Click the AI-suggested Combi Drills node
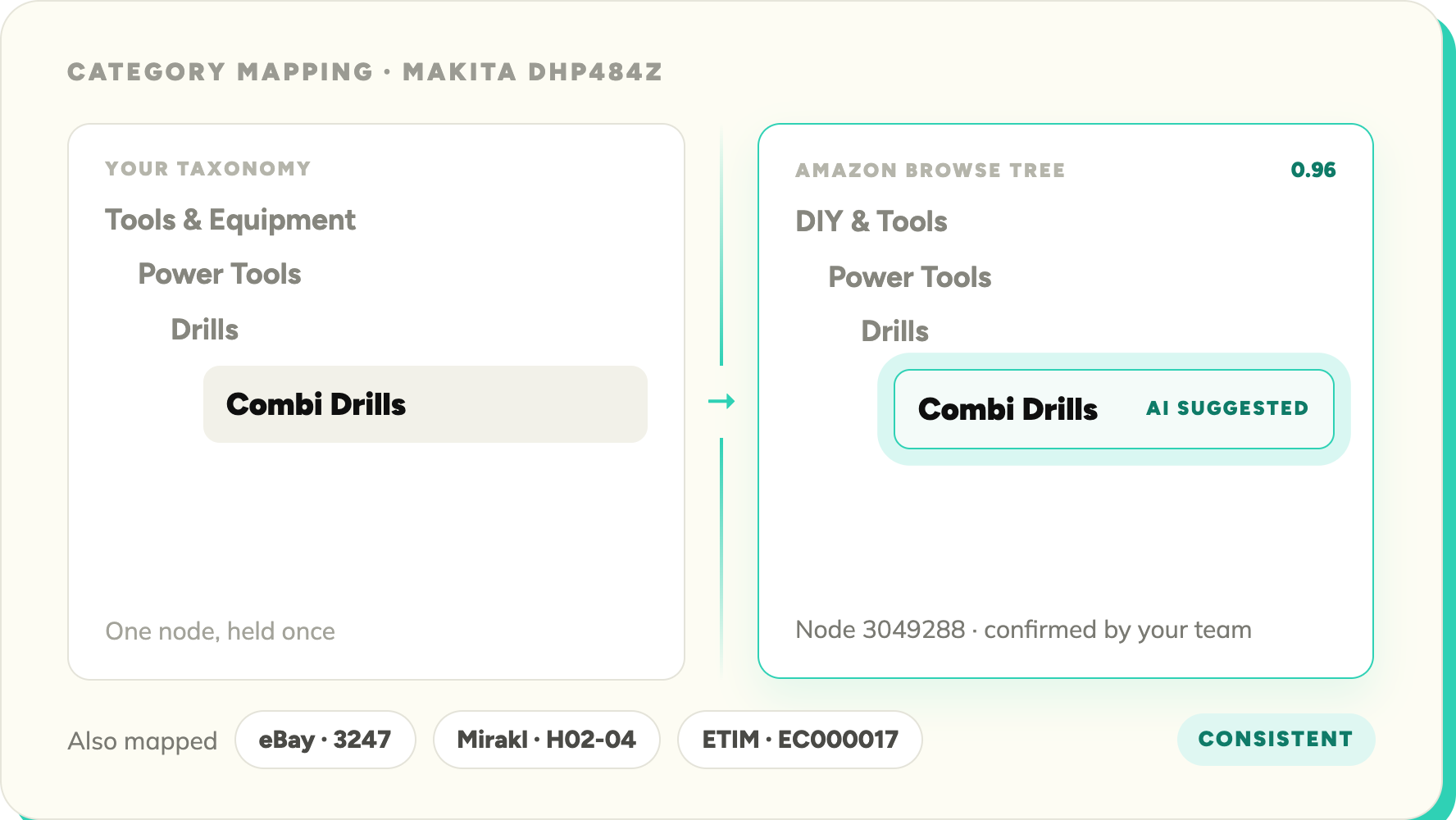Image resolution: width=1456 pixels, height=820 pixels. click(x=1114, y=409)
